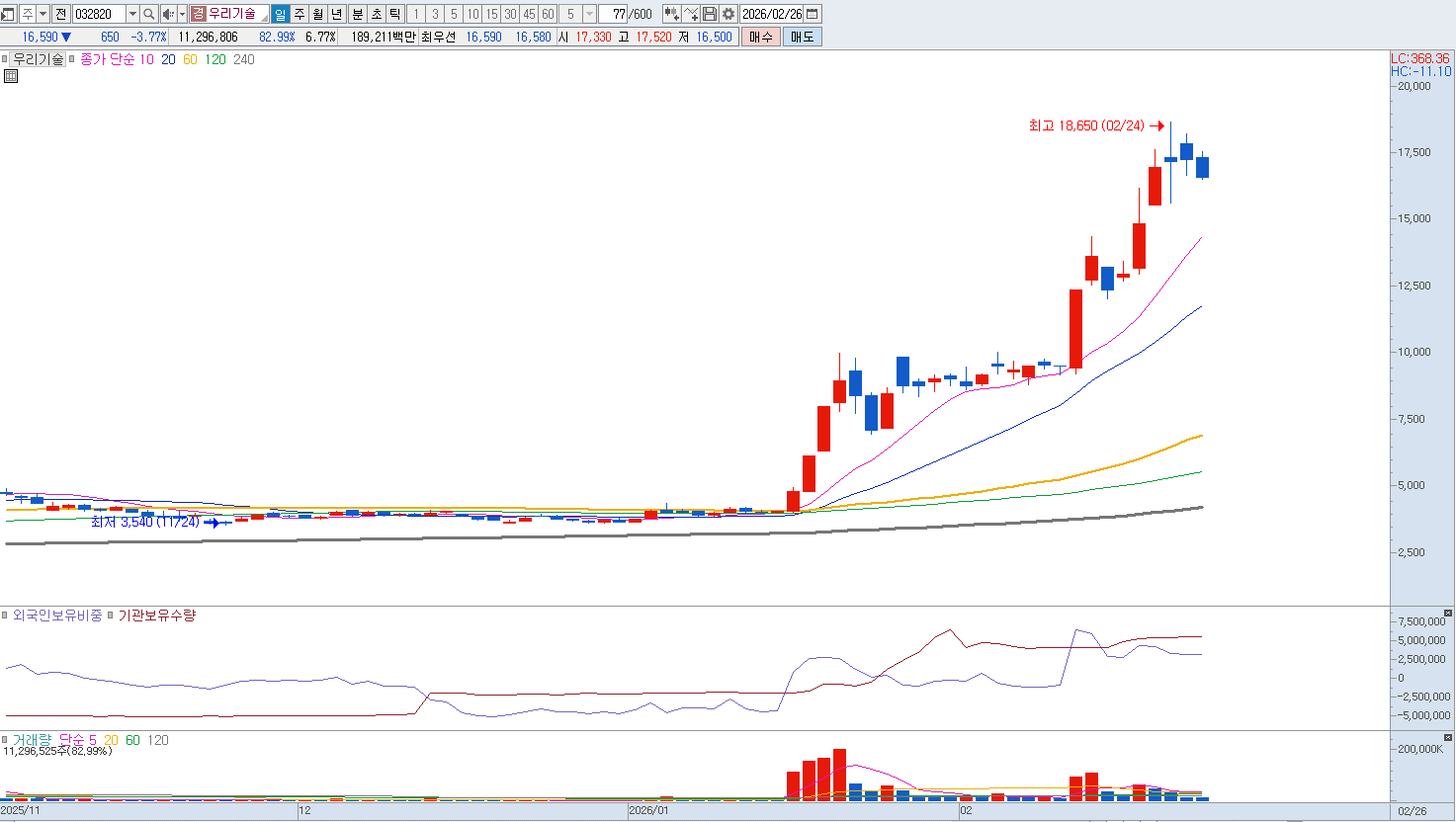Click the speaker sound icon in toolbar
Viewport: 1456px width, 822px height.
[167, 14]
